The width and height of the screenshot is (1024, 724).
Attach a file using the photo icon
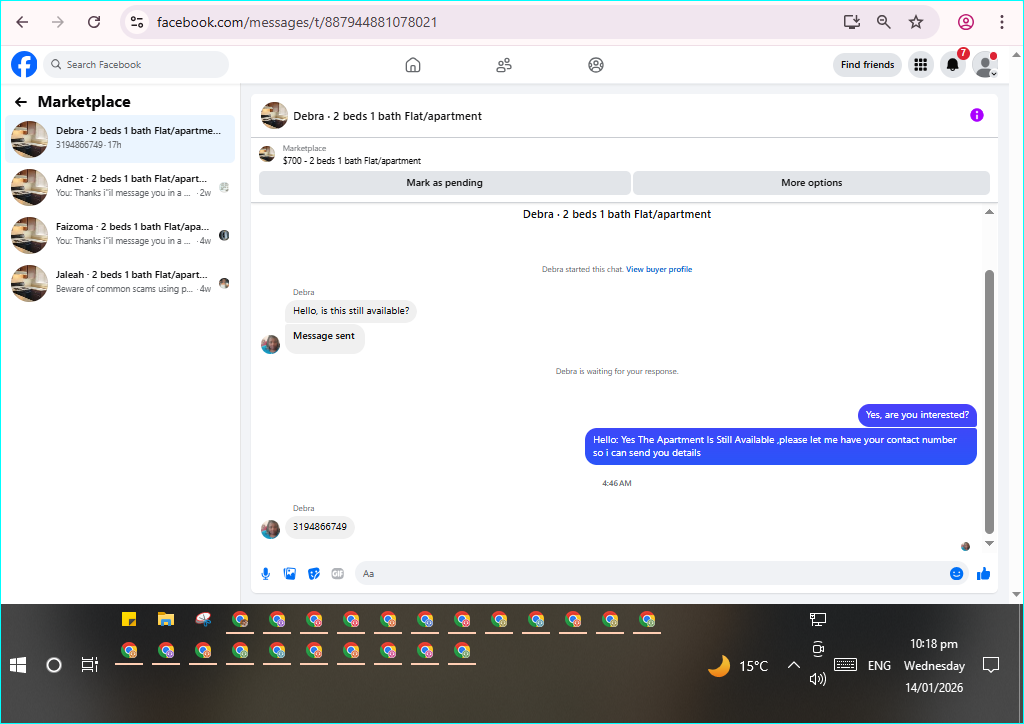click(290, 574)
